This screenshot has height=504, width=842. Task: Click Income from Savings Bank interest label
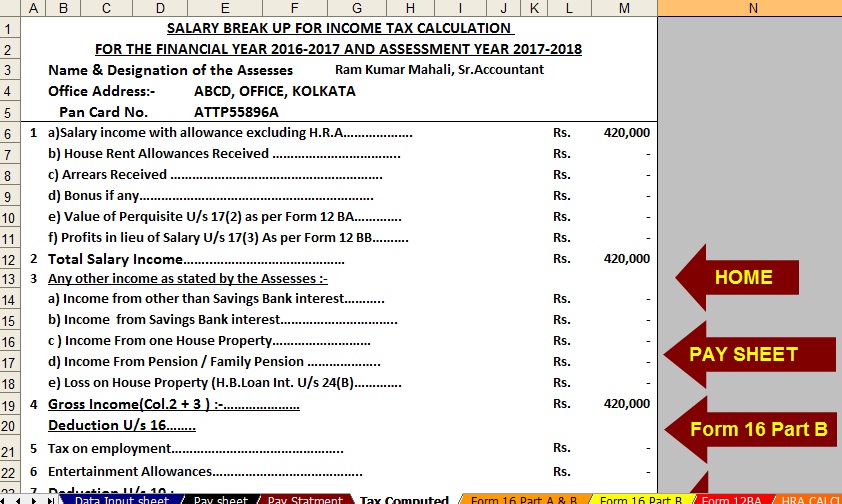[x=222, y=320]
